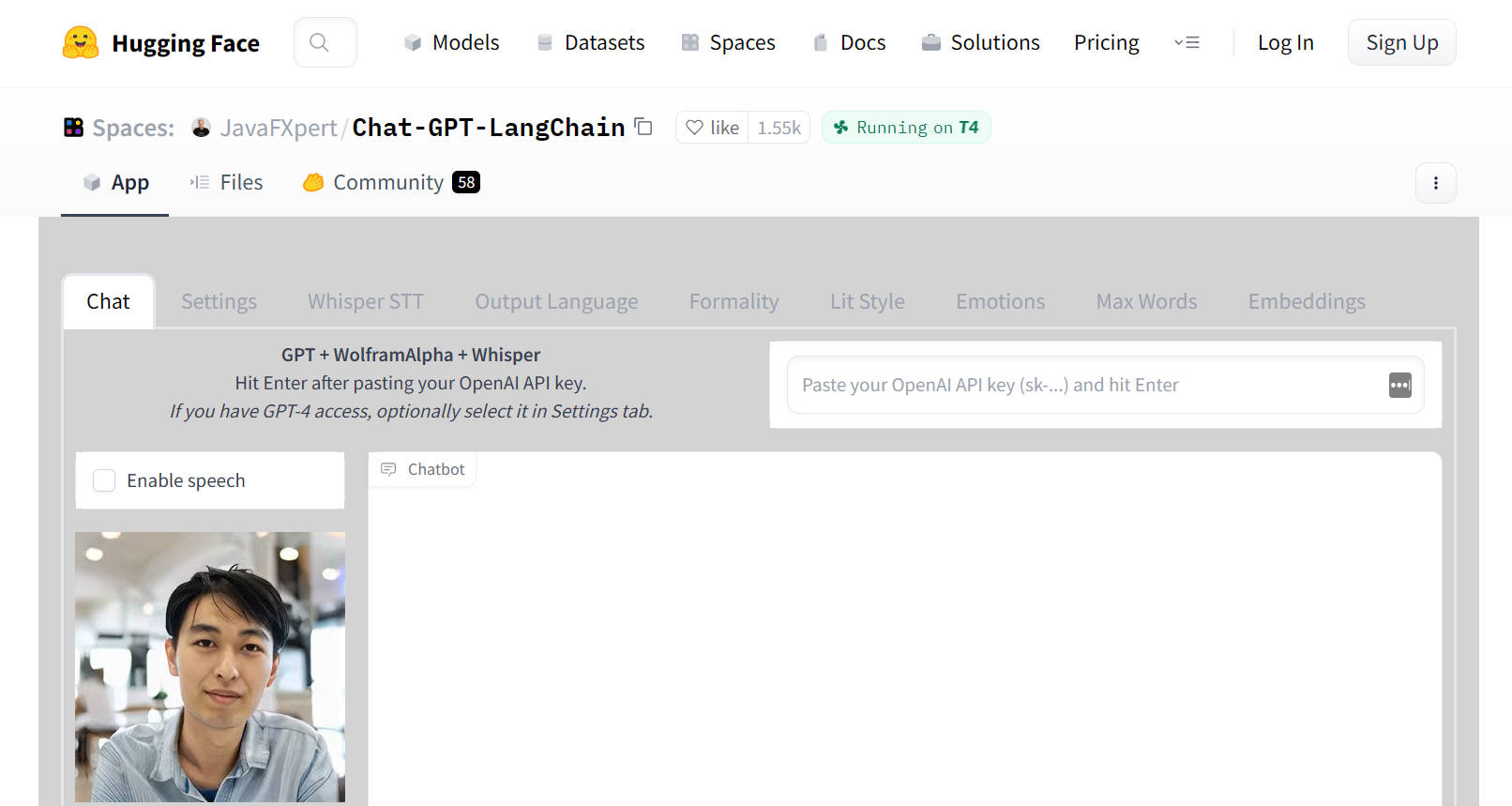Click the Chatbot label icon
The height and width of the screenshot is (806, 1512).
click(x=388, y=469)
